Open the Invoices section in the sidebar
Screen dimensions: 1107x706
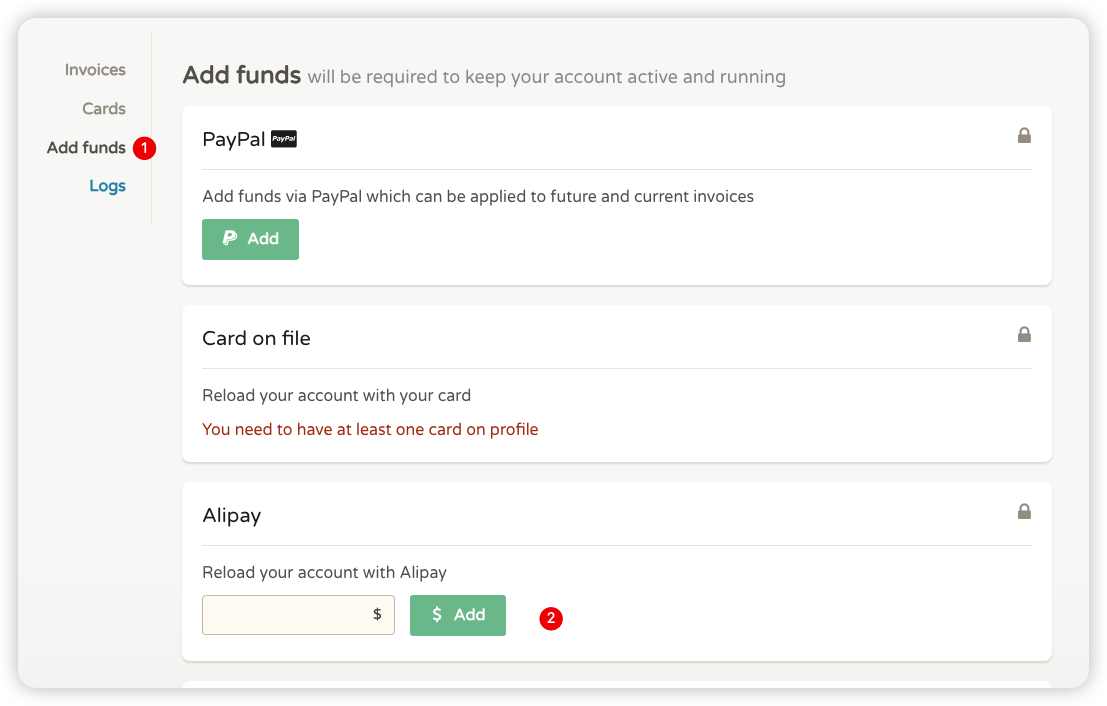(x=95, y=70)
